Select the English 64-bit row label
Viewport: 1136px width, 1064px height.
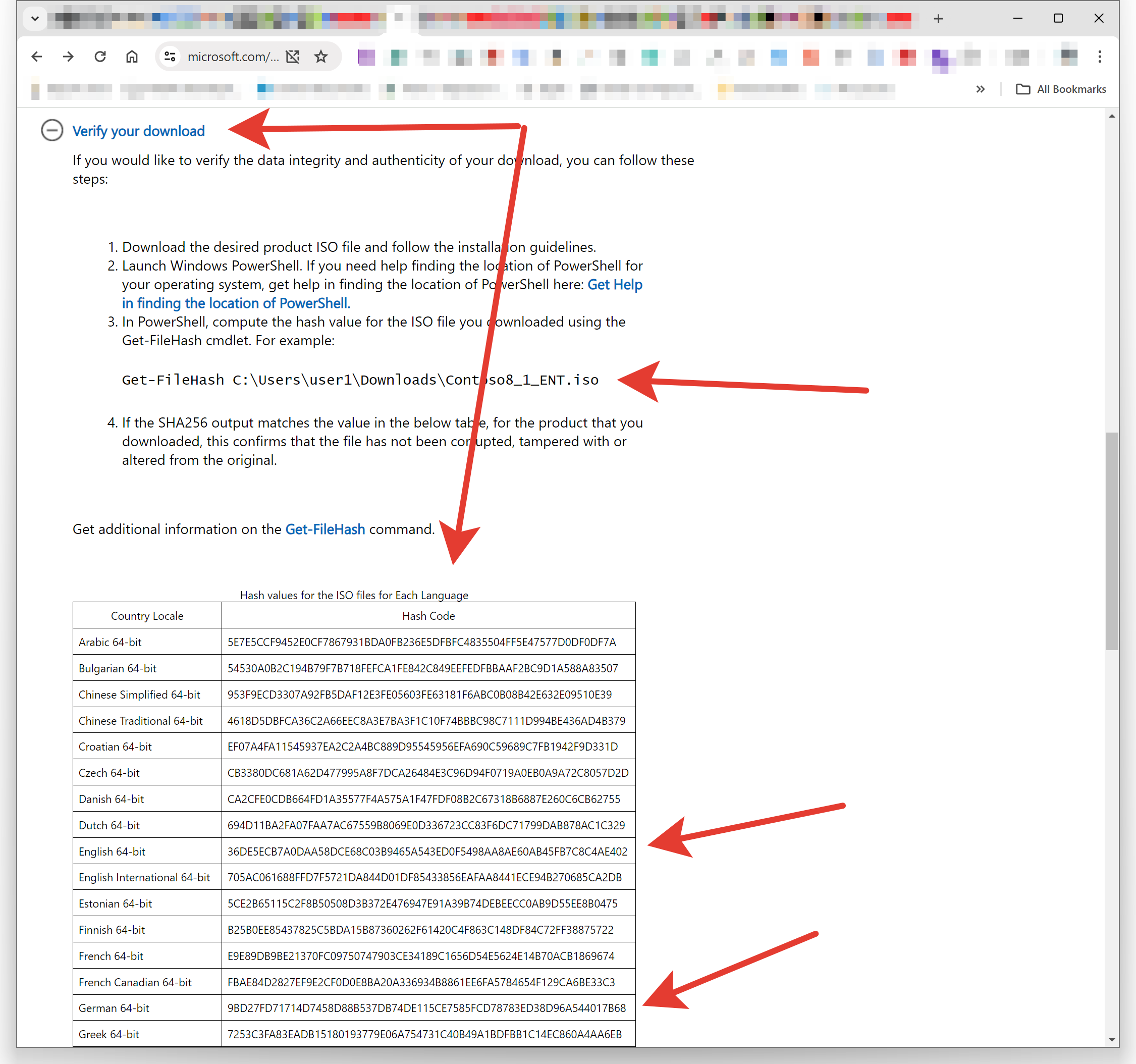[x=112, y=852]
